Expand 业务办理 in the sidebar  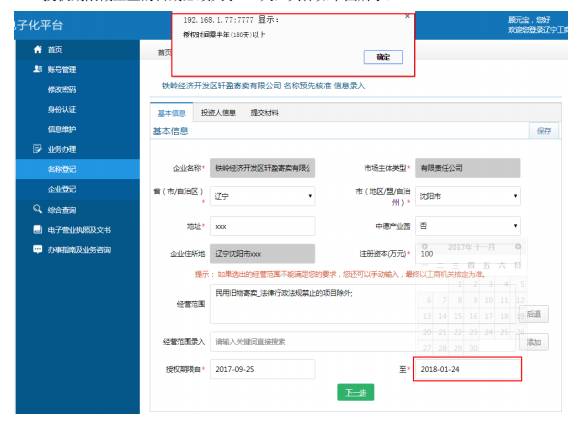62,149
